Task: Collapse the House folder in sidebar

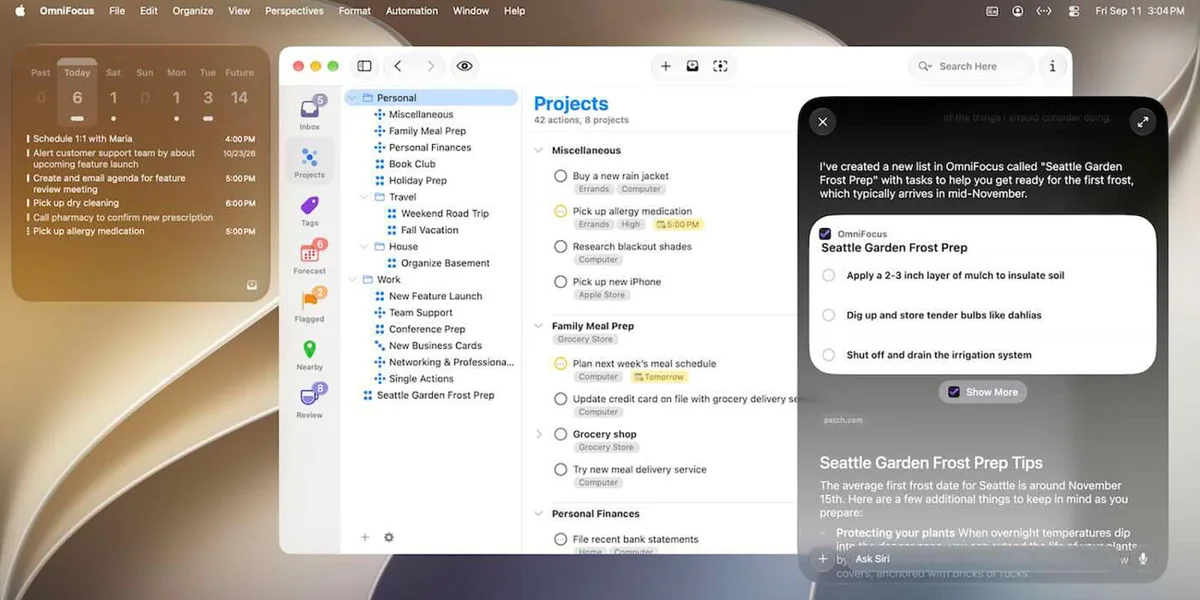Action: point(364,246)
